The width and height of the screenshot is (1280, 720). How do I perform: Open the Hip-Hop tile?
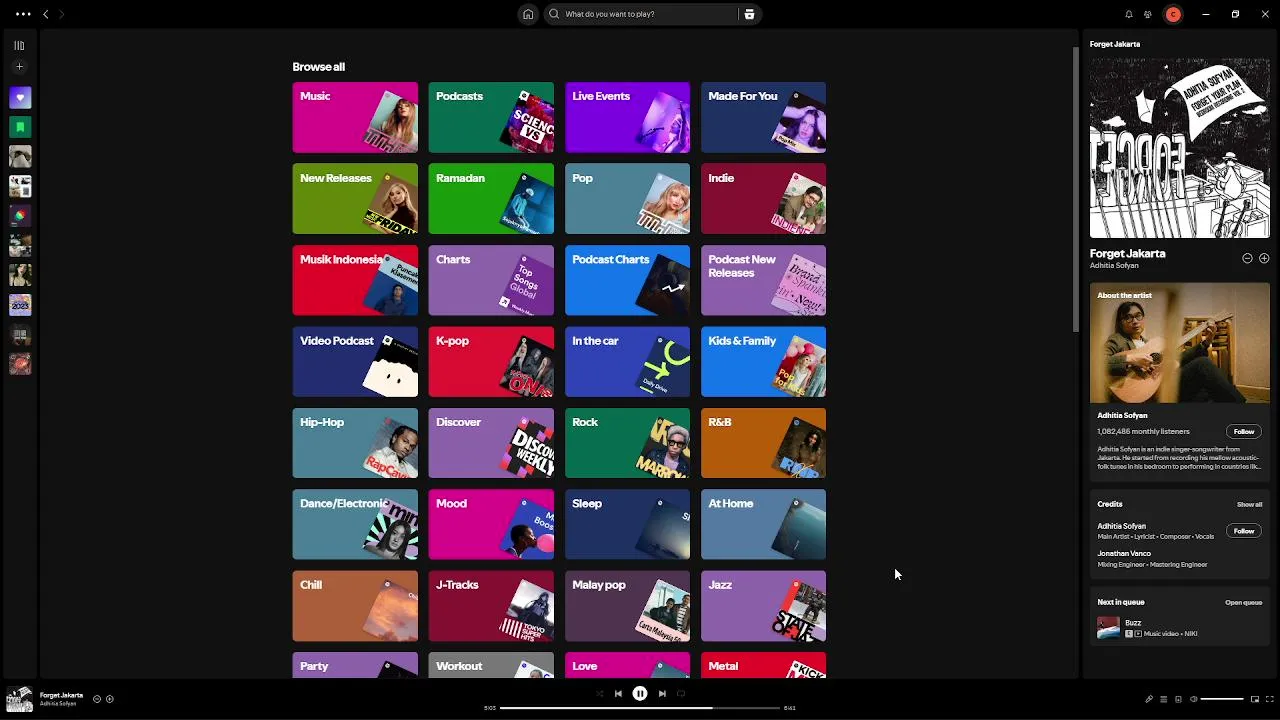pos(355,443)
